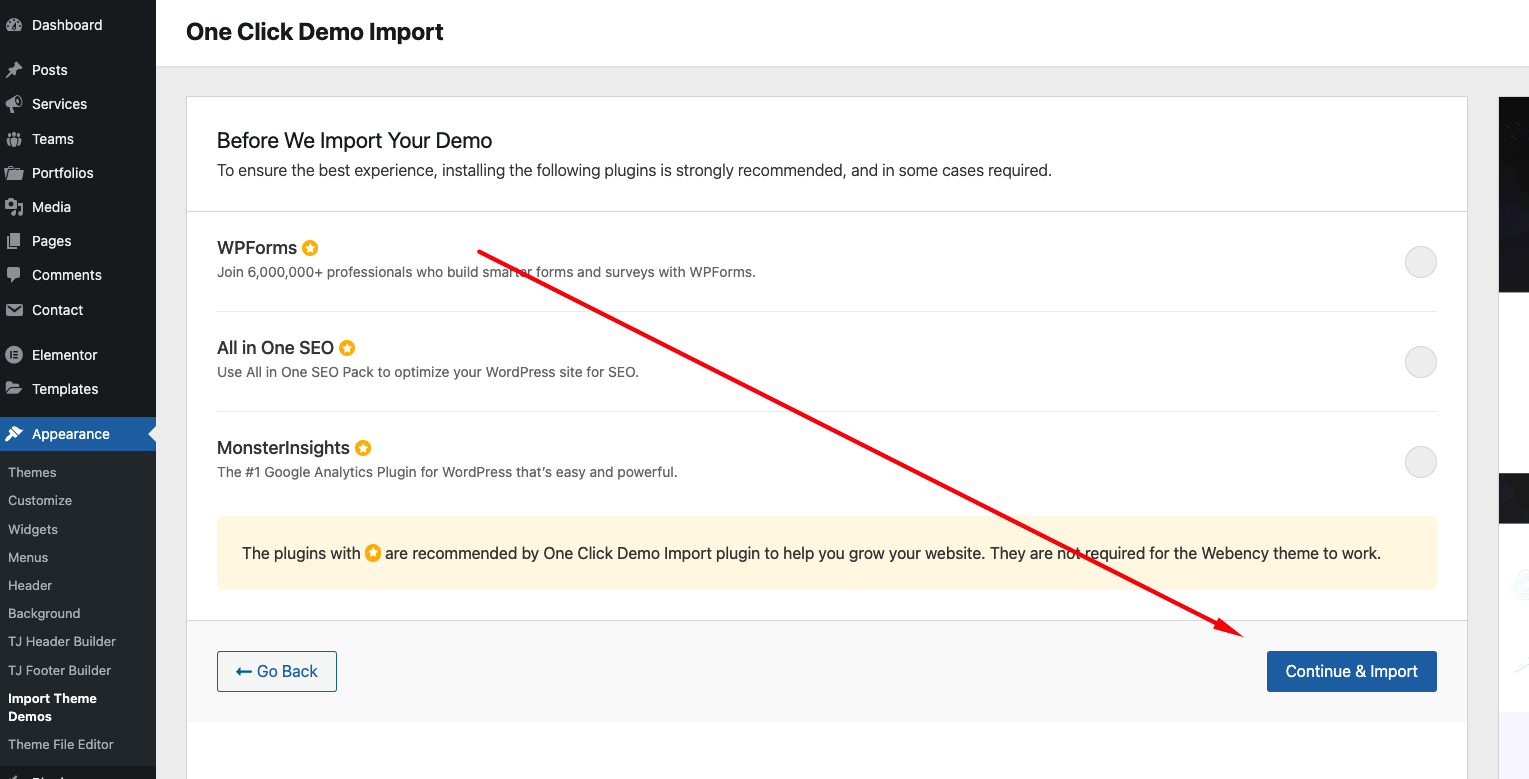The height and width of the screenshot is (779, 1529).
Task: Open the Teams menu
Action: (x=78, y=139)
